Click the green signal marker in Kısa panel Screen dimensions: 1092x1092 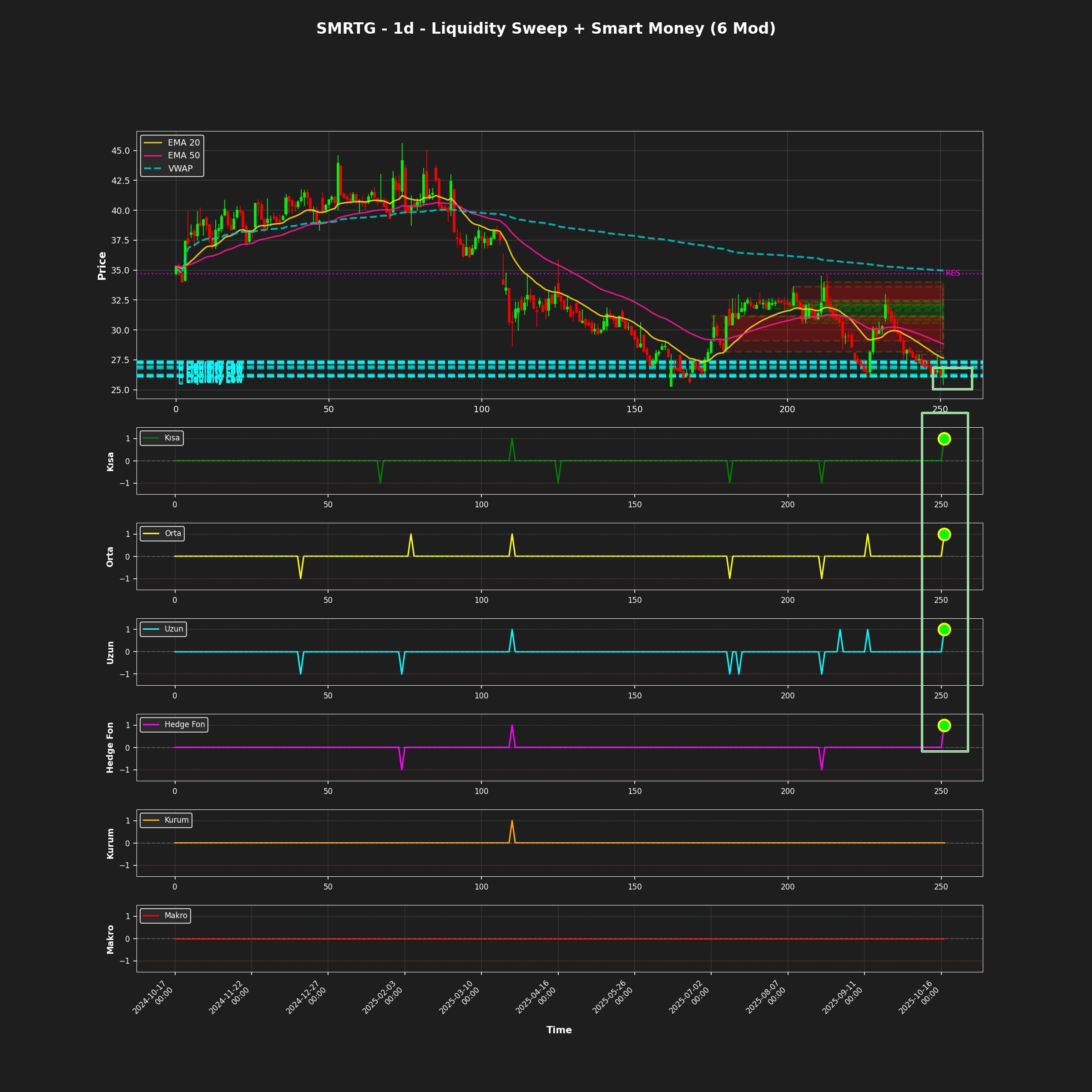[944, 439]
